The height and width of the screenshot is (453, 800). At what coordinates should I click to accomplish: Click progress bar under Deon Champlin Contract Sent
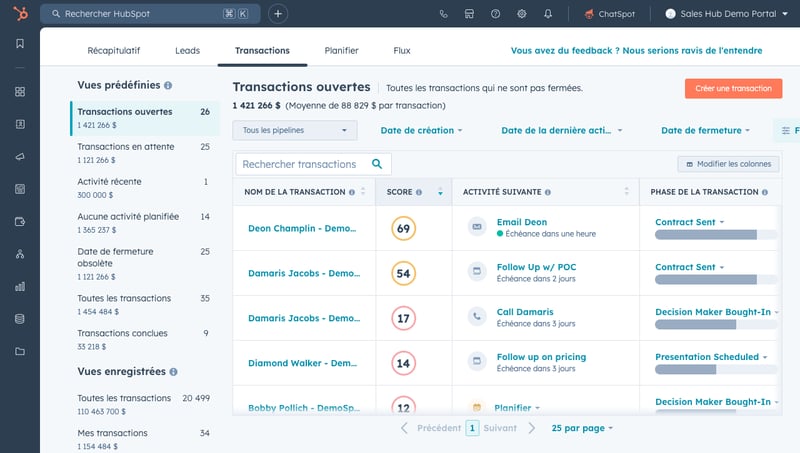716,235
